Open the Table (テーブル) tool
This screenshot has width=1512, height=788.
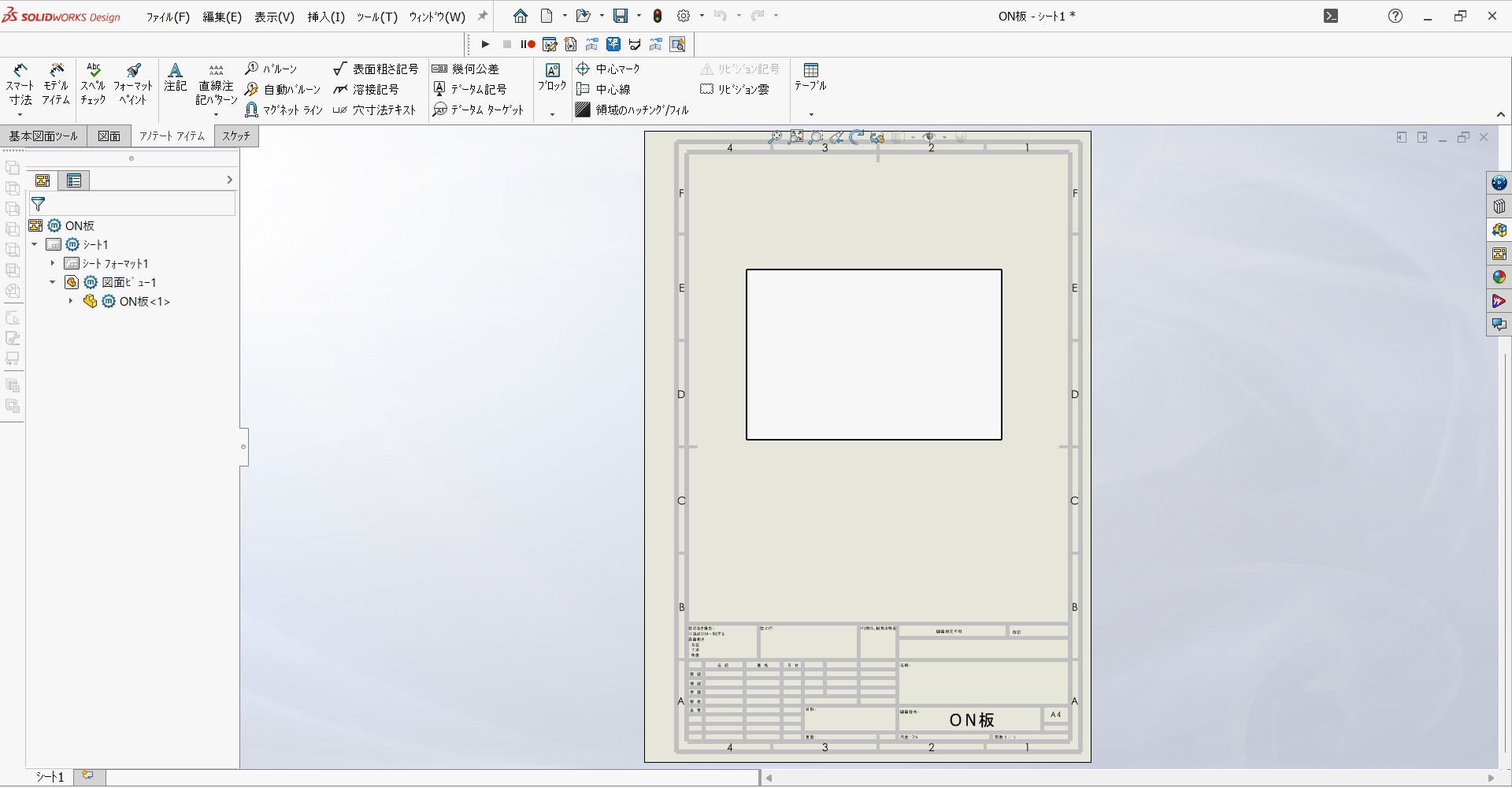(x=810, y=77)
